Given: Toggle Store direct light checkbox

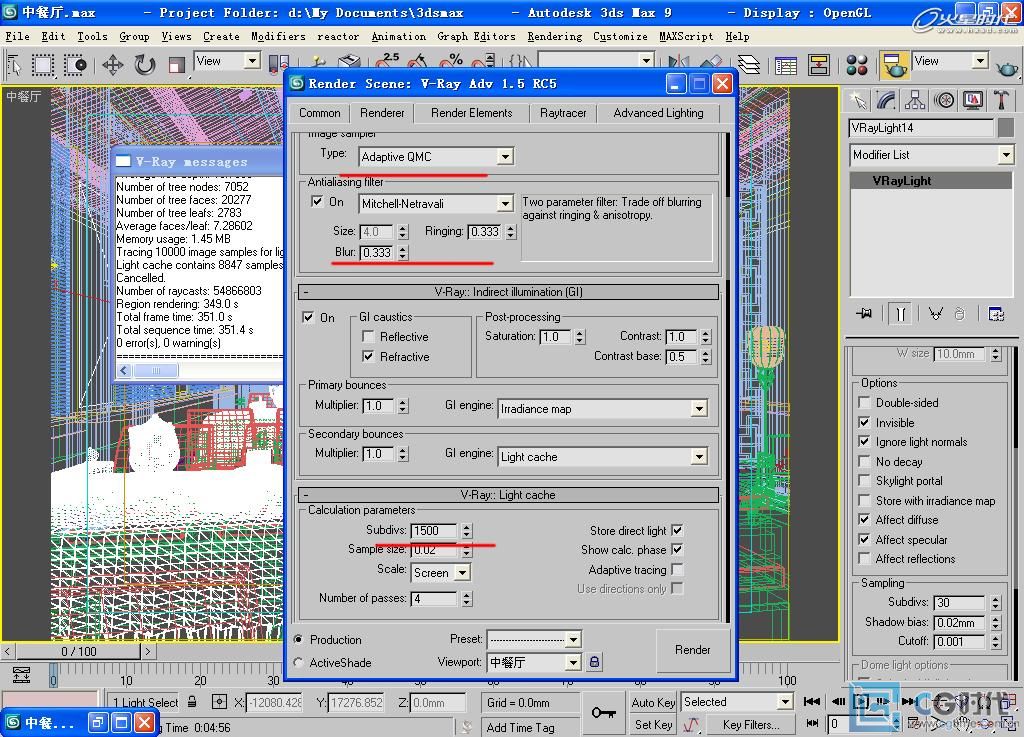Looking at the screenshot, I should (677, 530).
